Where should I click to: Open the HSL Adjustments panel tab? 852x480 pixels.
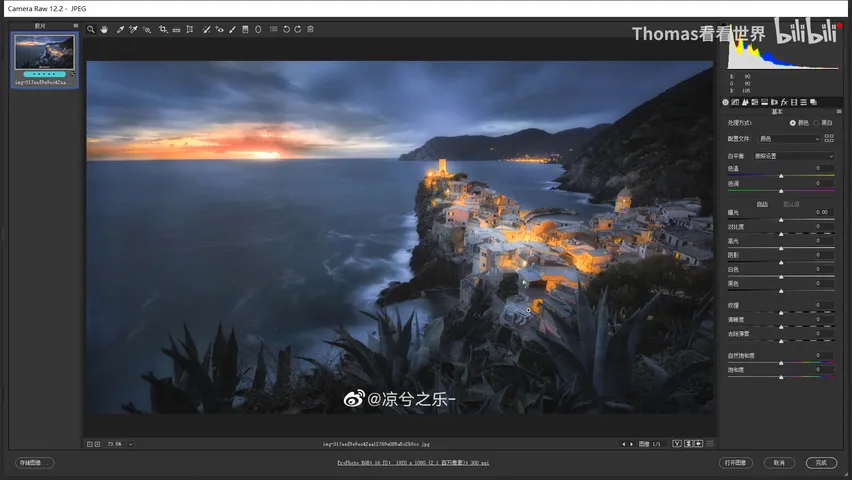point(755,102)
